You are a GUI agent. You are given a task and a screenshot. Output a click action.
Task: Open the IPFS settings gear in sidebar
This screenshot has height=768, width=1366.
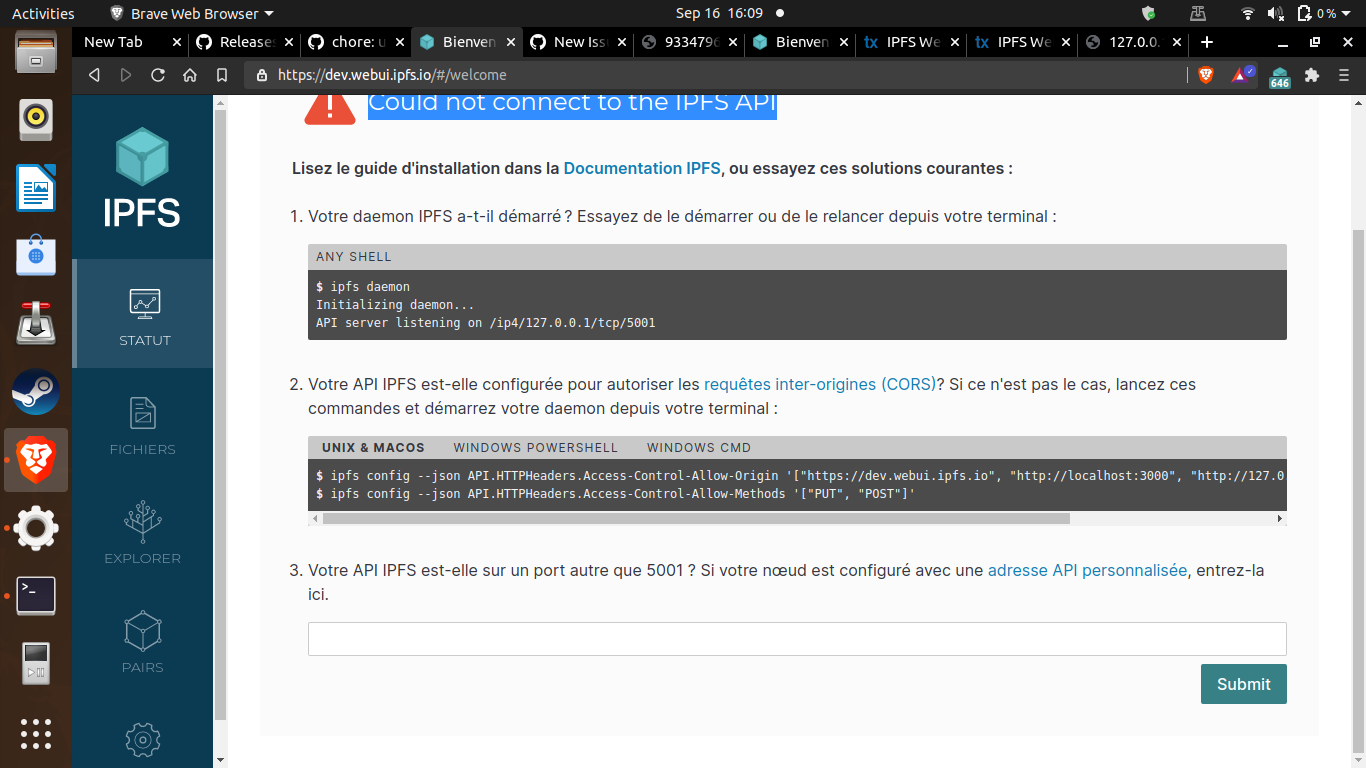[x=143, y=739]
